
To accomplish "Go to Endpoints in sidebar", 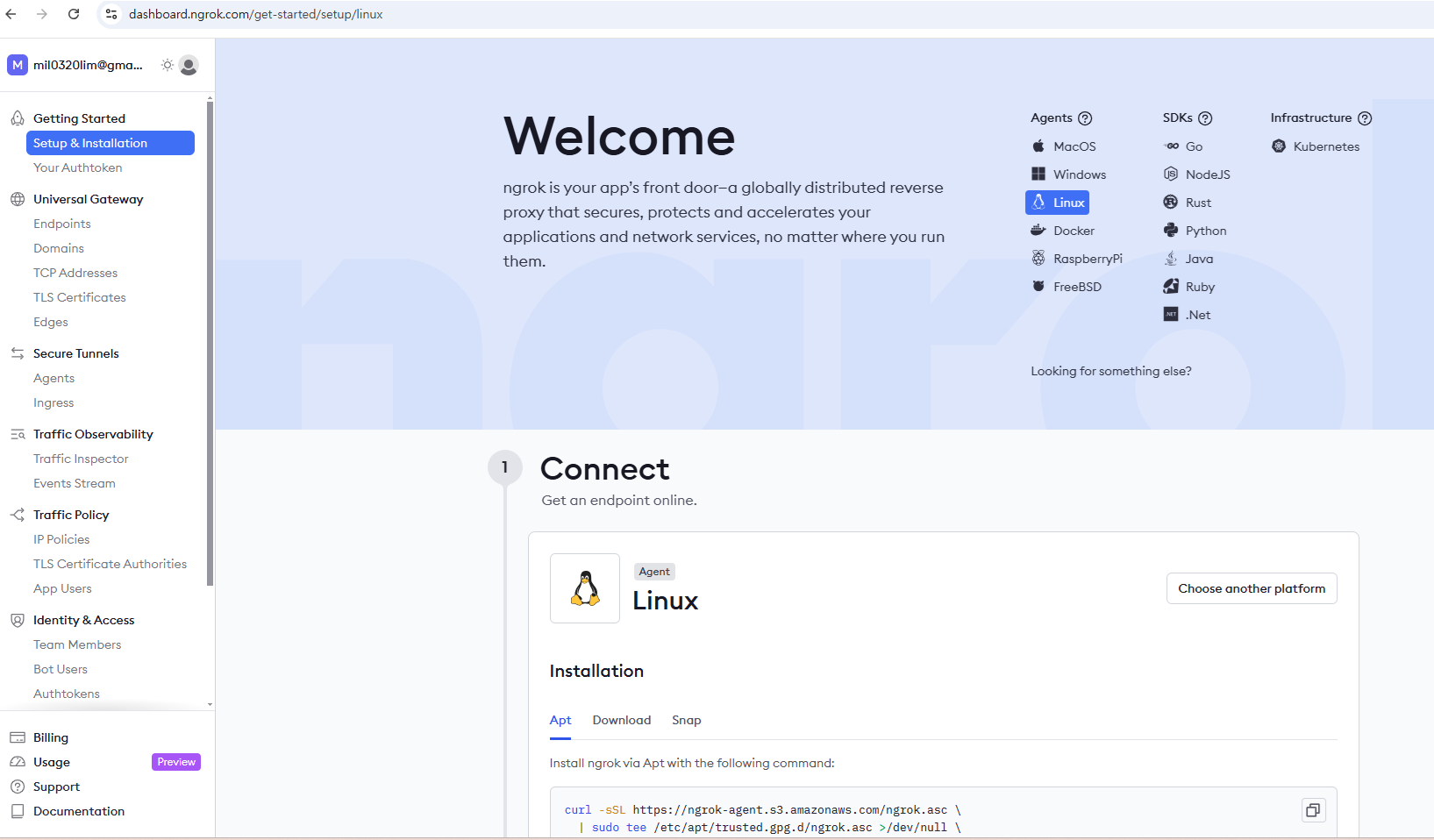I will click(x=62, y=224).
